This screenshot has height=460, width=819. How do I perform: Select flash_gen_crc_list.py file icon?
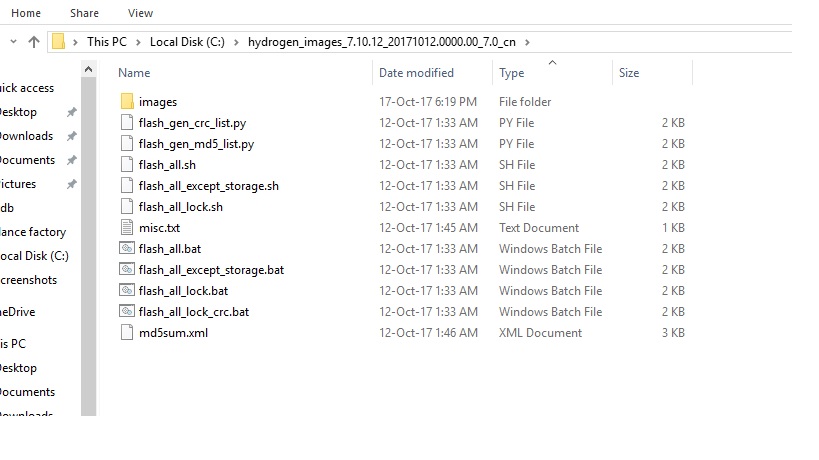click(127, 123)
